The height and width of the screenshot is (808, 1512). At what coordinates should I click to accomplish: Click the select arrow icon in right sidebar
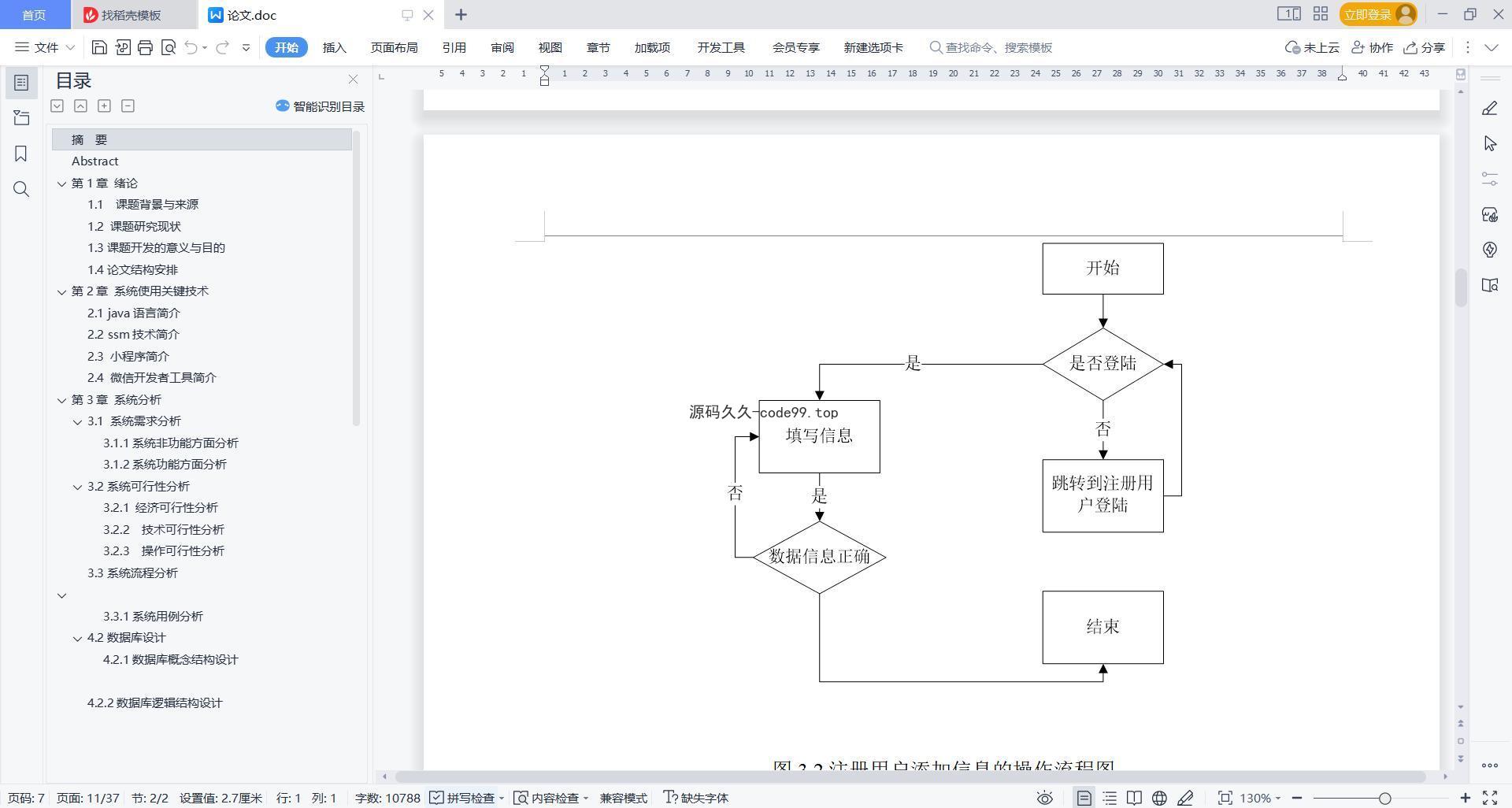pyautogui.click(x=1489, y=143)
